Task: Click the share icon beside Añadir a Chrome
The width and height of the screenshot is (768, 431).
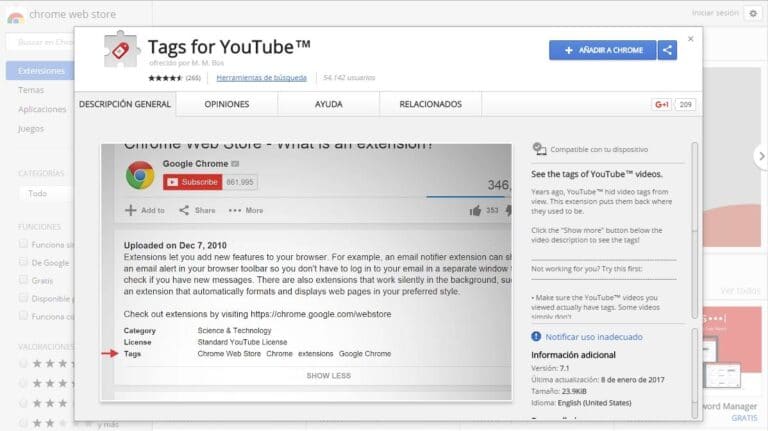Action: tap(668, 50)
